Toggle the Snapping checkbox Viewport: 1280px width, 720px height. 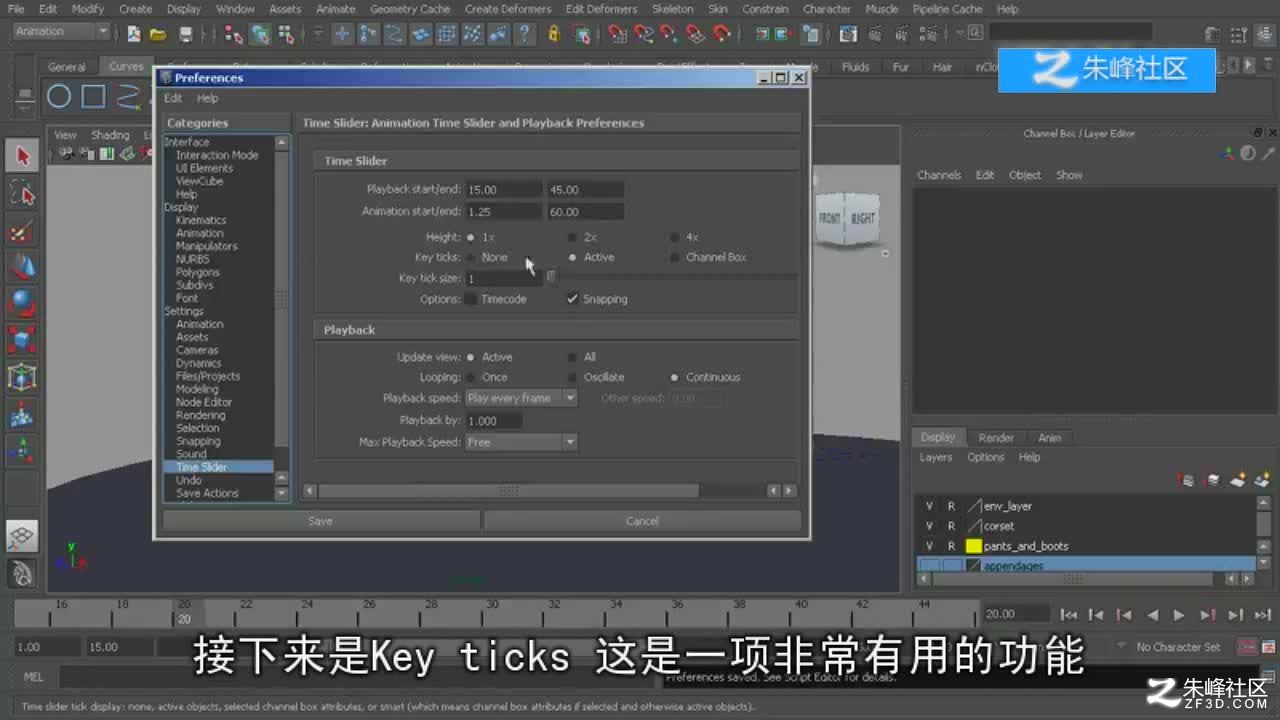[572, 299]
